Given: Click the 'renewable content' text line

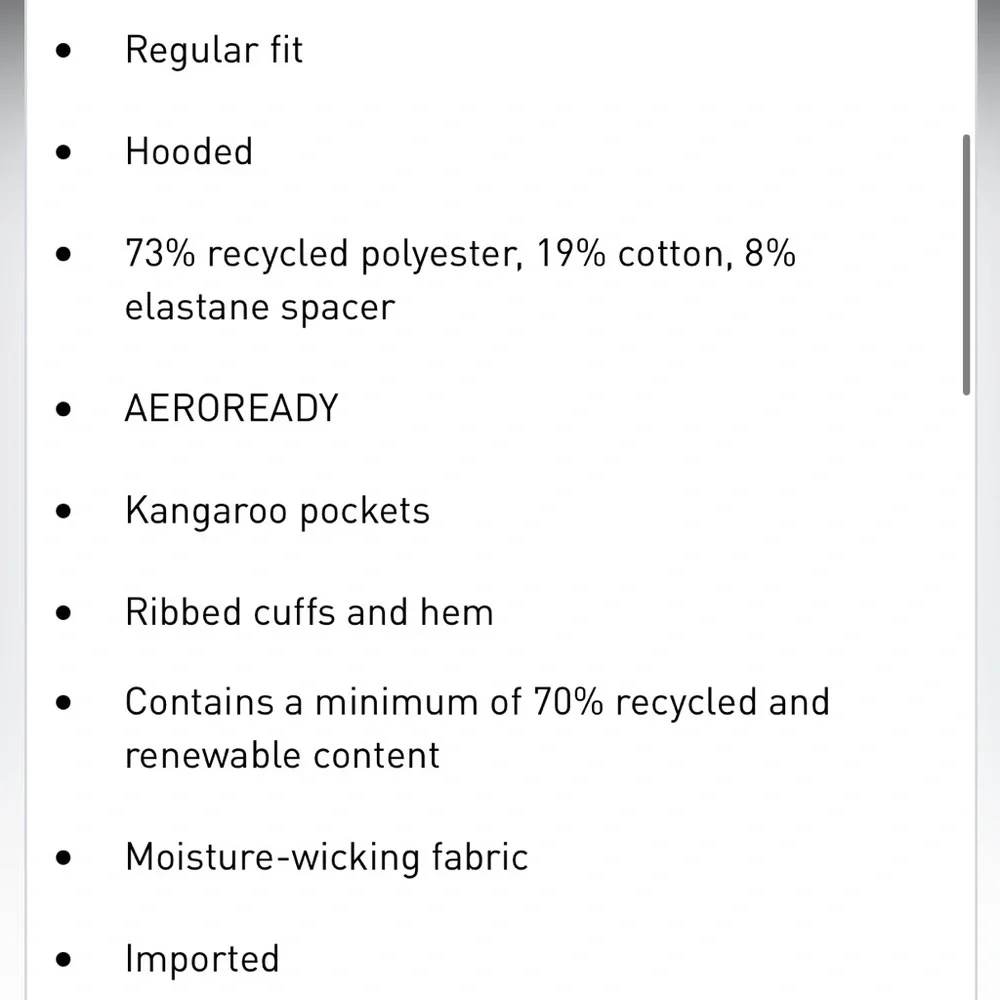Looking at the screenshot, I should coord(283,756).
